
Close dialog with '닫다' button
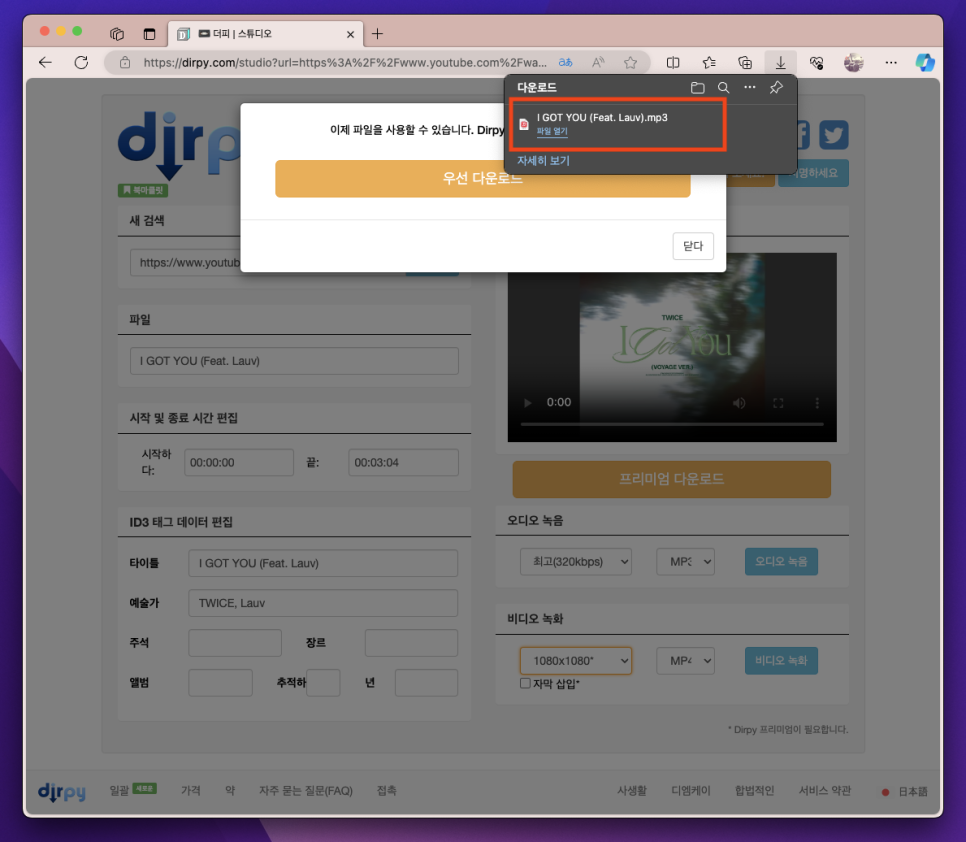point(693,246)
